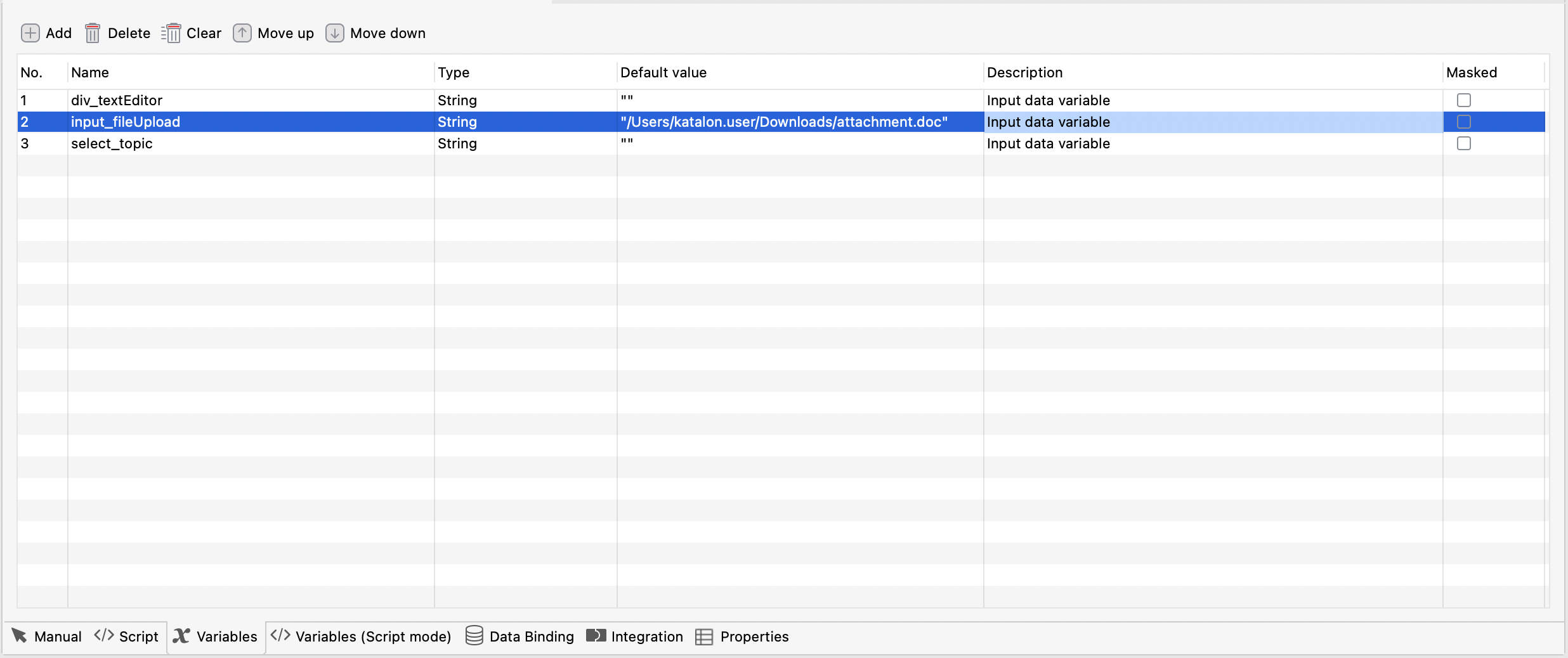The height and width of the screenshot is (658, 1568).
Task: Switch to the Variables (Script mode) tab
Action: [x=360, y=636]
